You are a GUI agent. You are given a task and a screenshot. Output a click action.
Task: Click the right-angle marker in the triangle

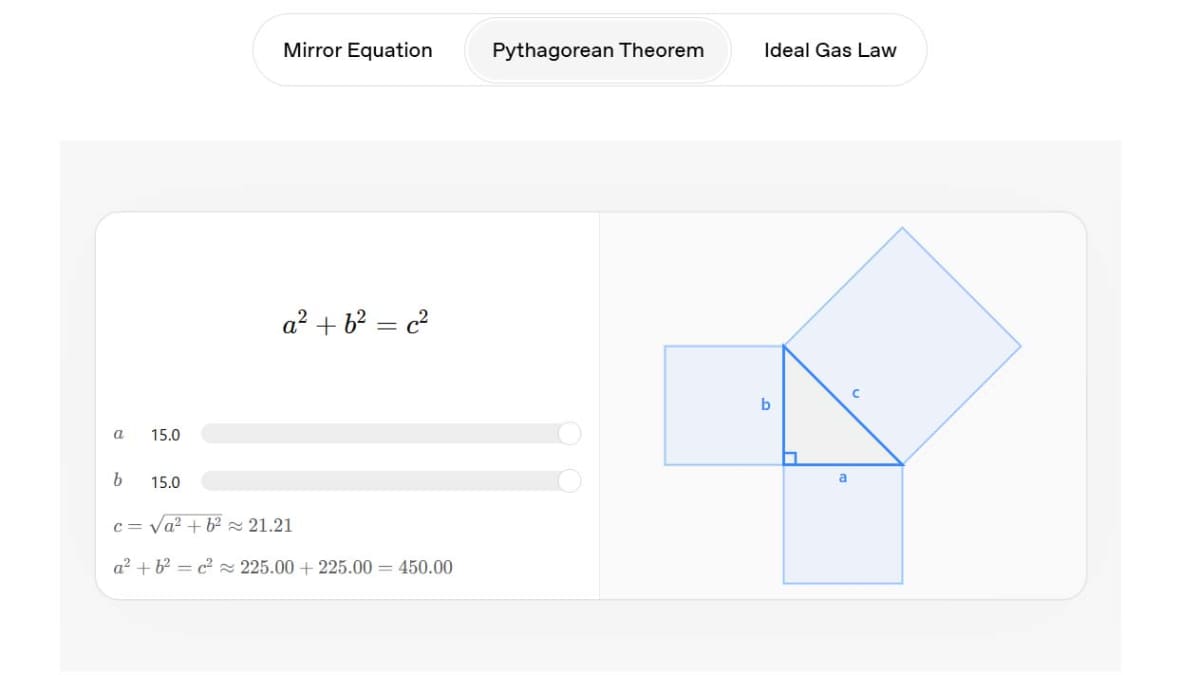[x=789, y=458]
